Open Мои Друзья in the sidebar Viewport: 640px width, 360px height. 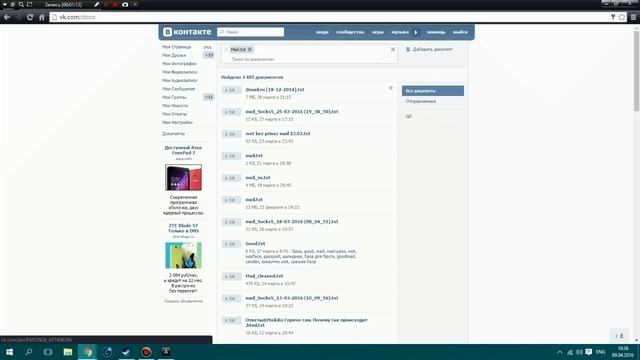point(174,55)
